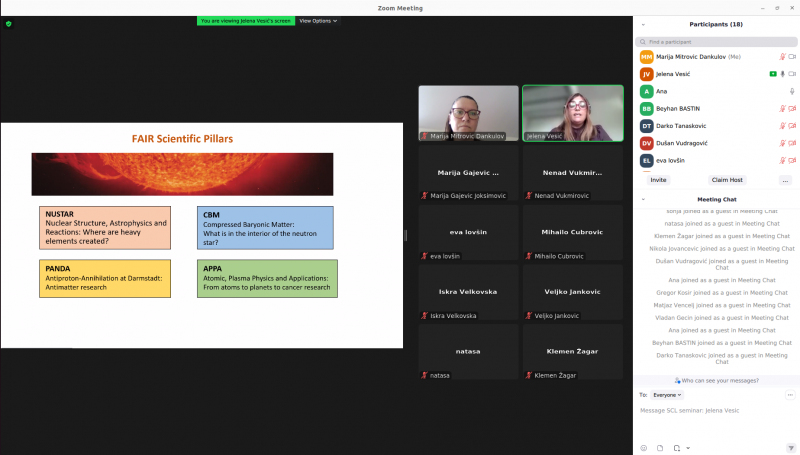Image resolution: width=800 pixels, height=455 pixels.
Task: Click Darko Tanaskovic's camera-off icon
Action: (792, 126)
